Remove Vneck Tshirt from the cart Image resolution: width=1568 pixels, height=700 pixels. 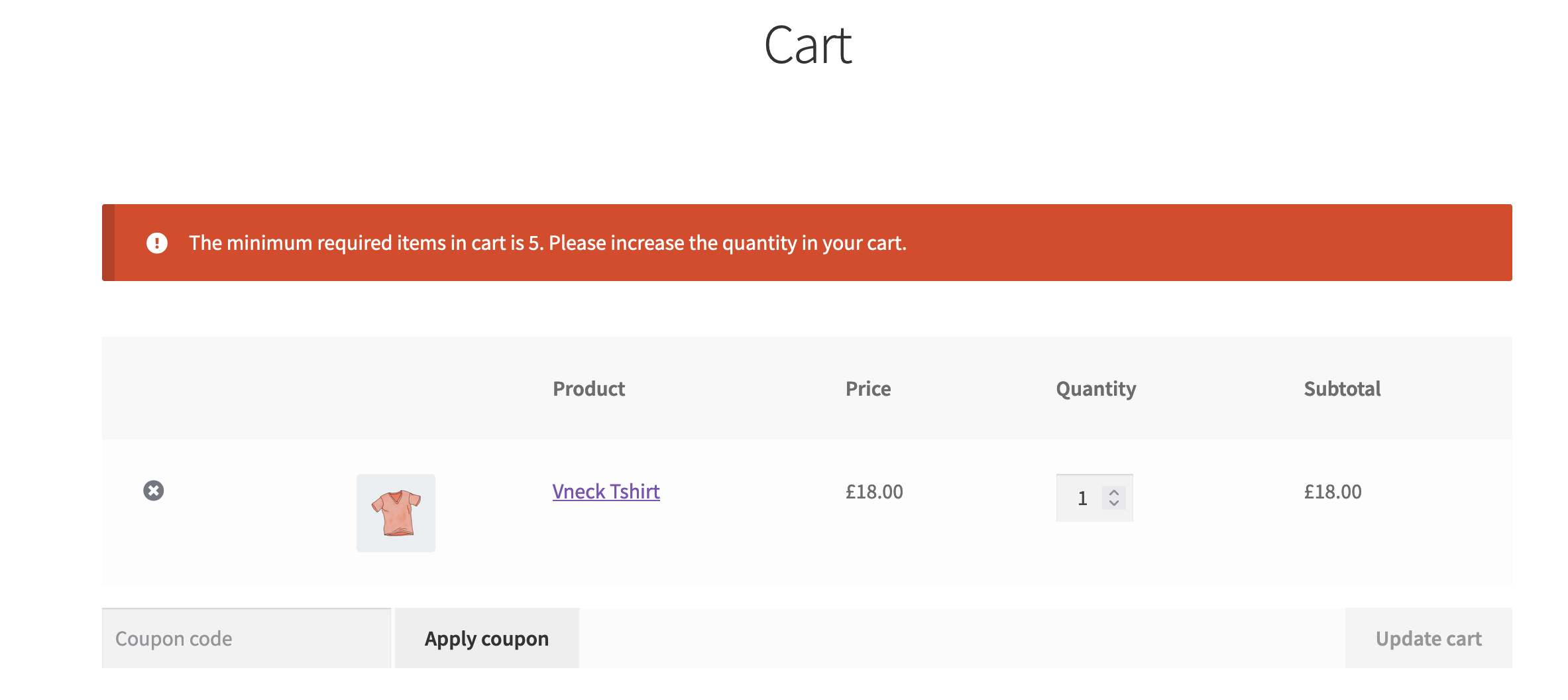[x=154, y=491]
